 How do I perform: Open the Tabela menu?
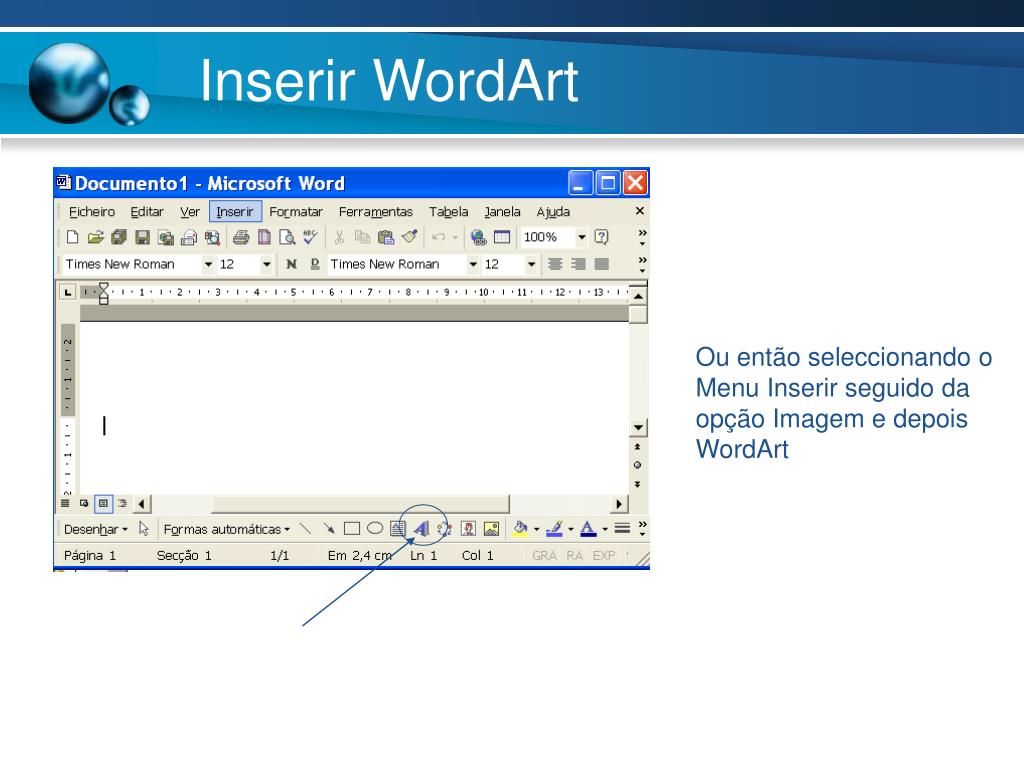tap(449, 212)
